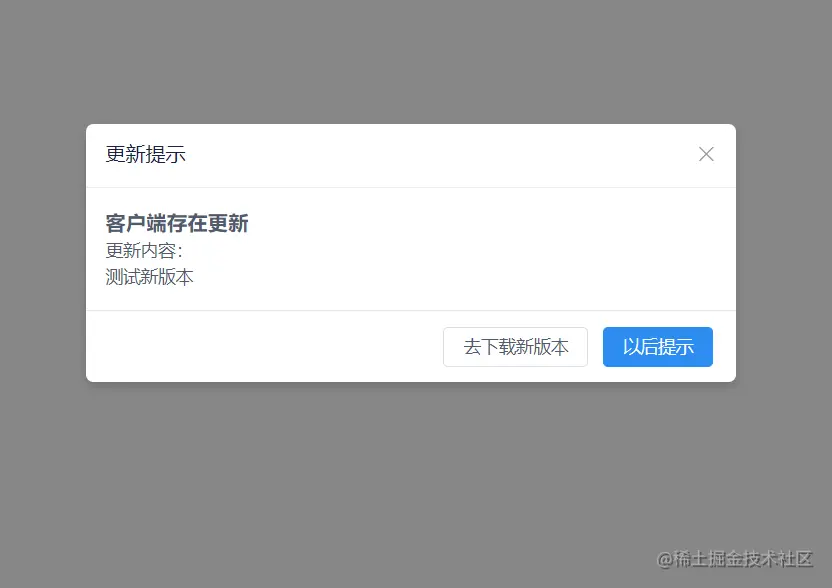Click the 更新内容: label text

point(144,250)
